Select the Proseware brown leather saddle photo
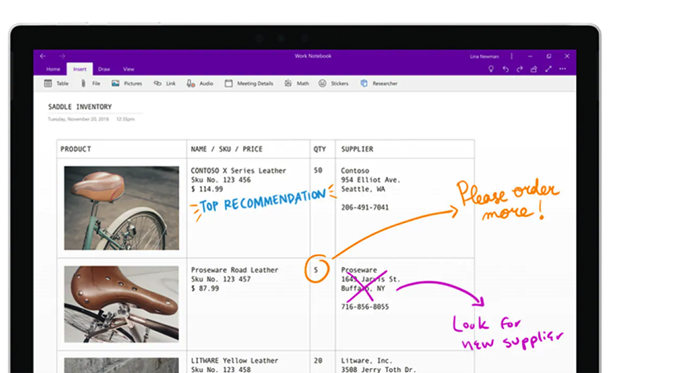 point(122,304)
